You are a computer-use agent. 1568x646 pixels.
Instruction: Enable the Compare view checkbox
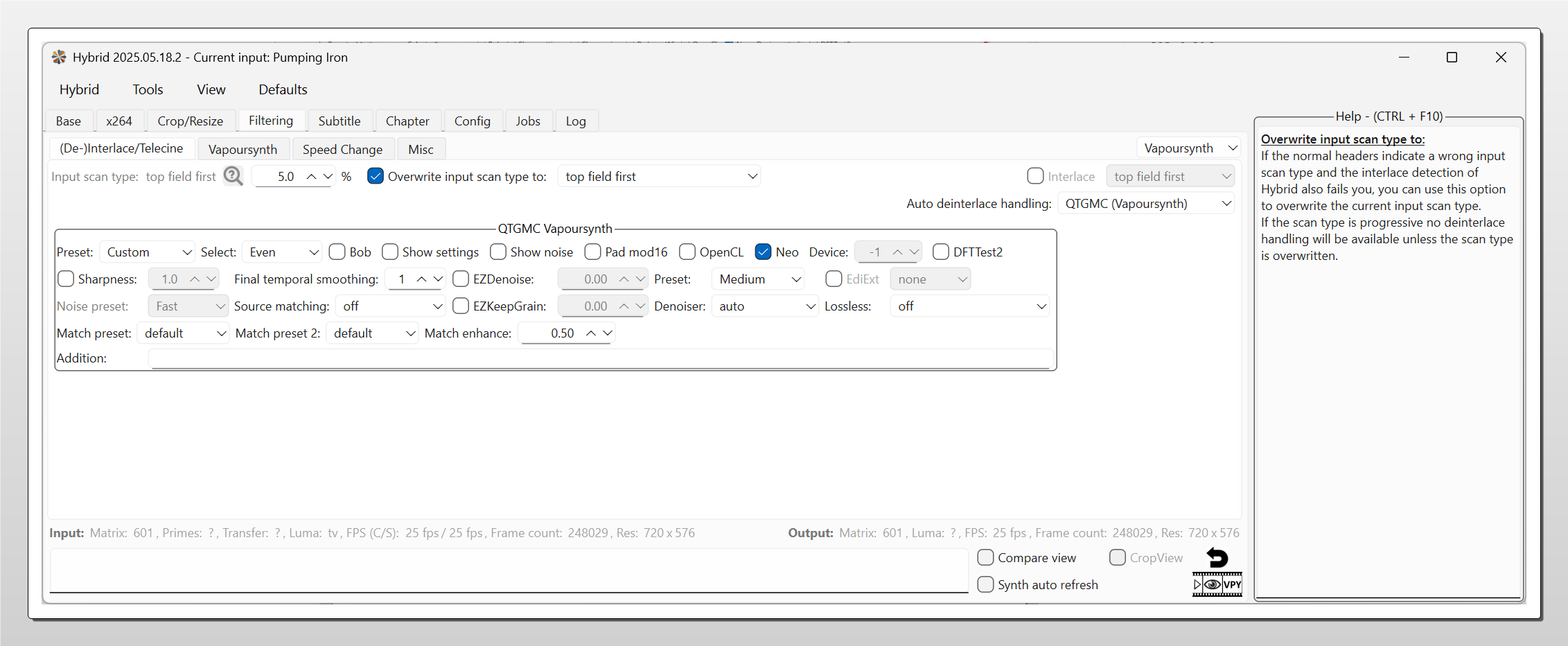point(985,557)
